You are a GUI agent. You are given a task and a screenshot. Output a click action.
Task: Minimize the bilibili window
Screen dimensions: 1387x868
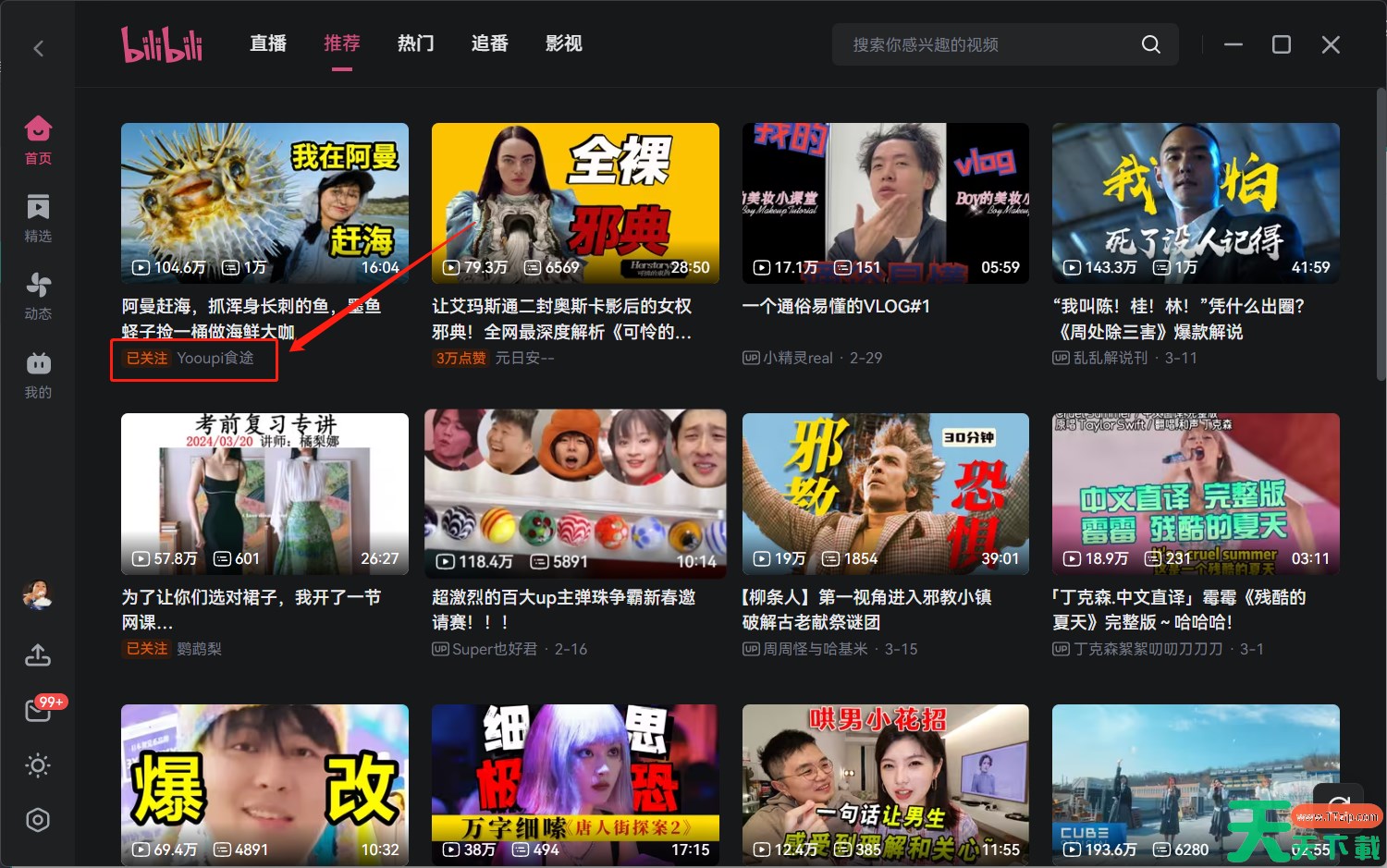1234,44
